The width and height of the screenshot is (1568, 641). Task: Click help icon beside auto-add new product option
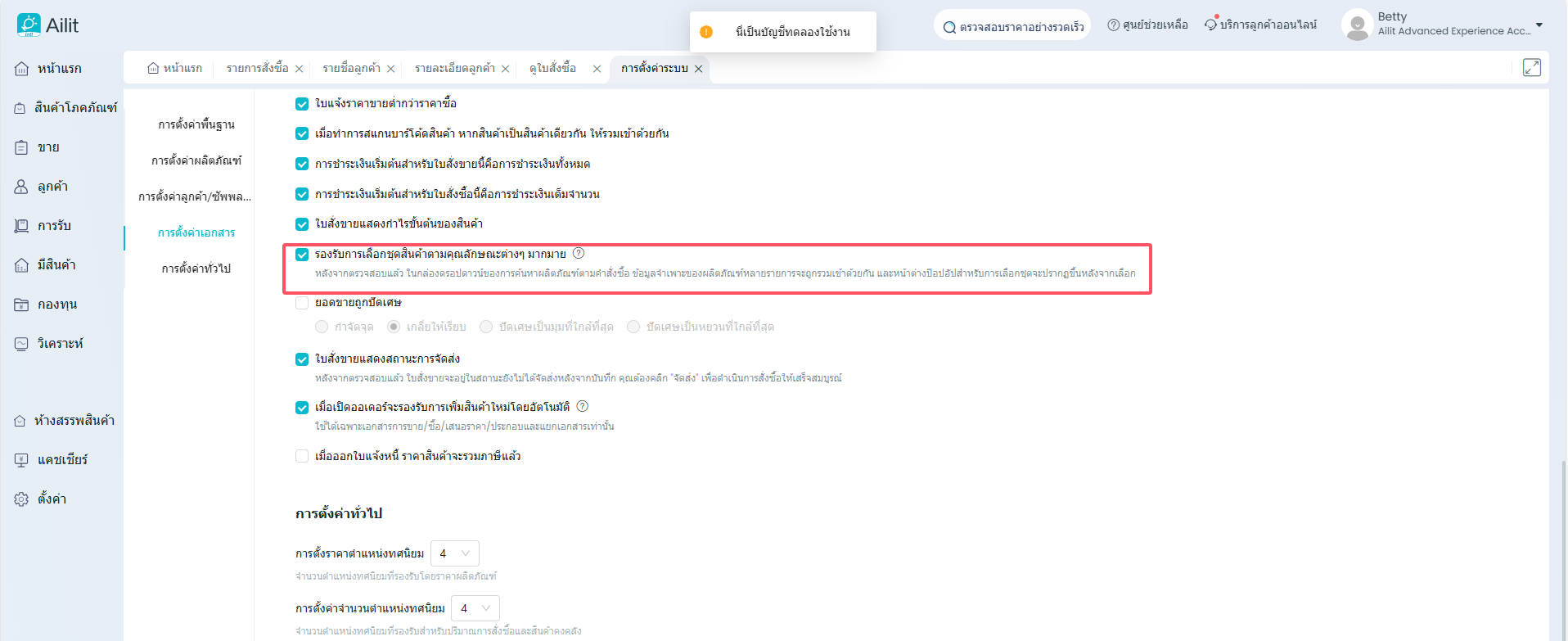tap(583, 407)
